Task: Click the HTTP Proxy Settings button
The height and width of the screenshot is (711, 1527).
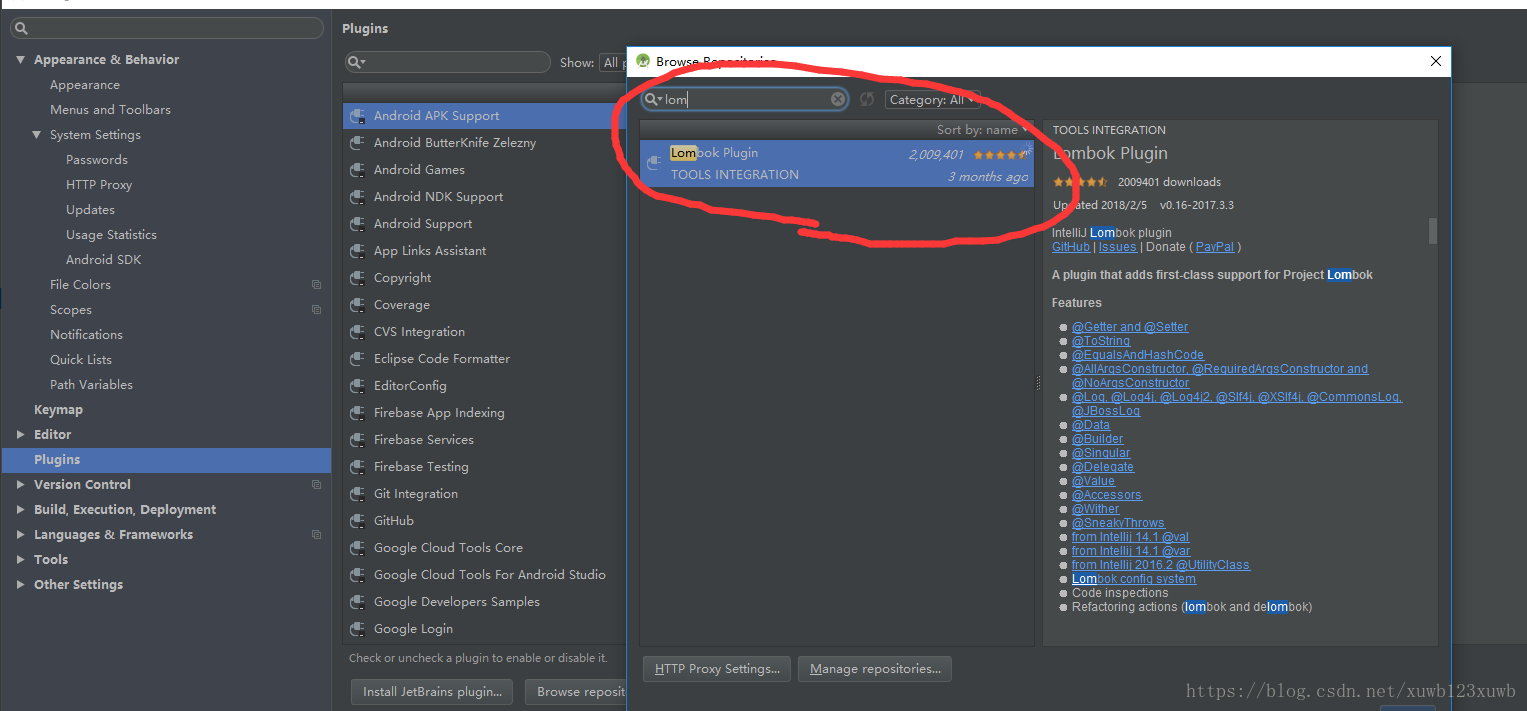Action: coord(717,669)
